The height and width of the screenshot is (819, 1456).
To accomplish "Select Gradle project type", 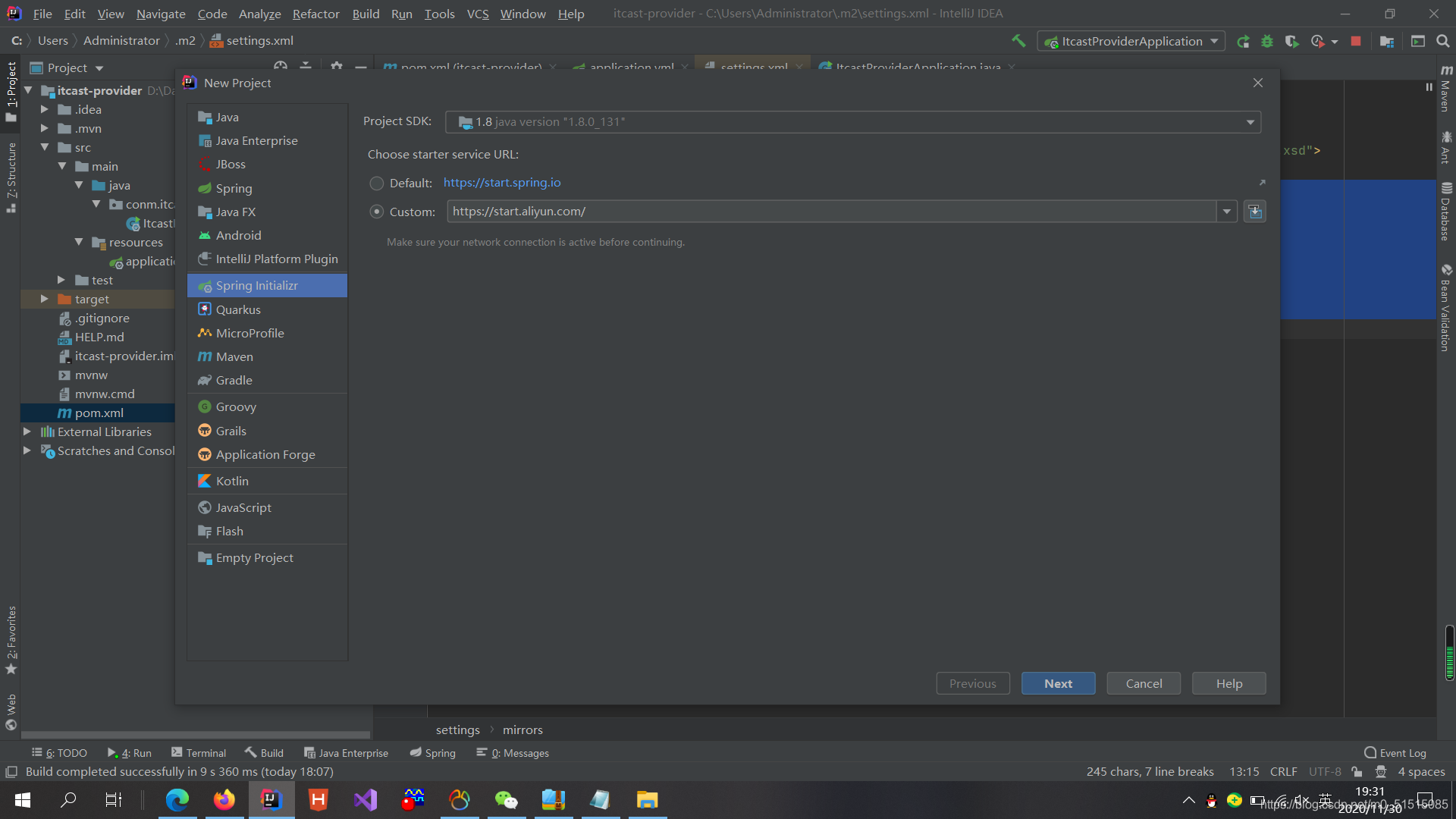I will click(267, 380).
